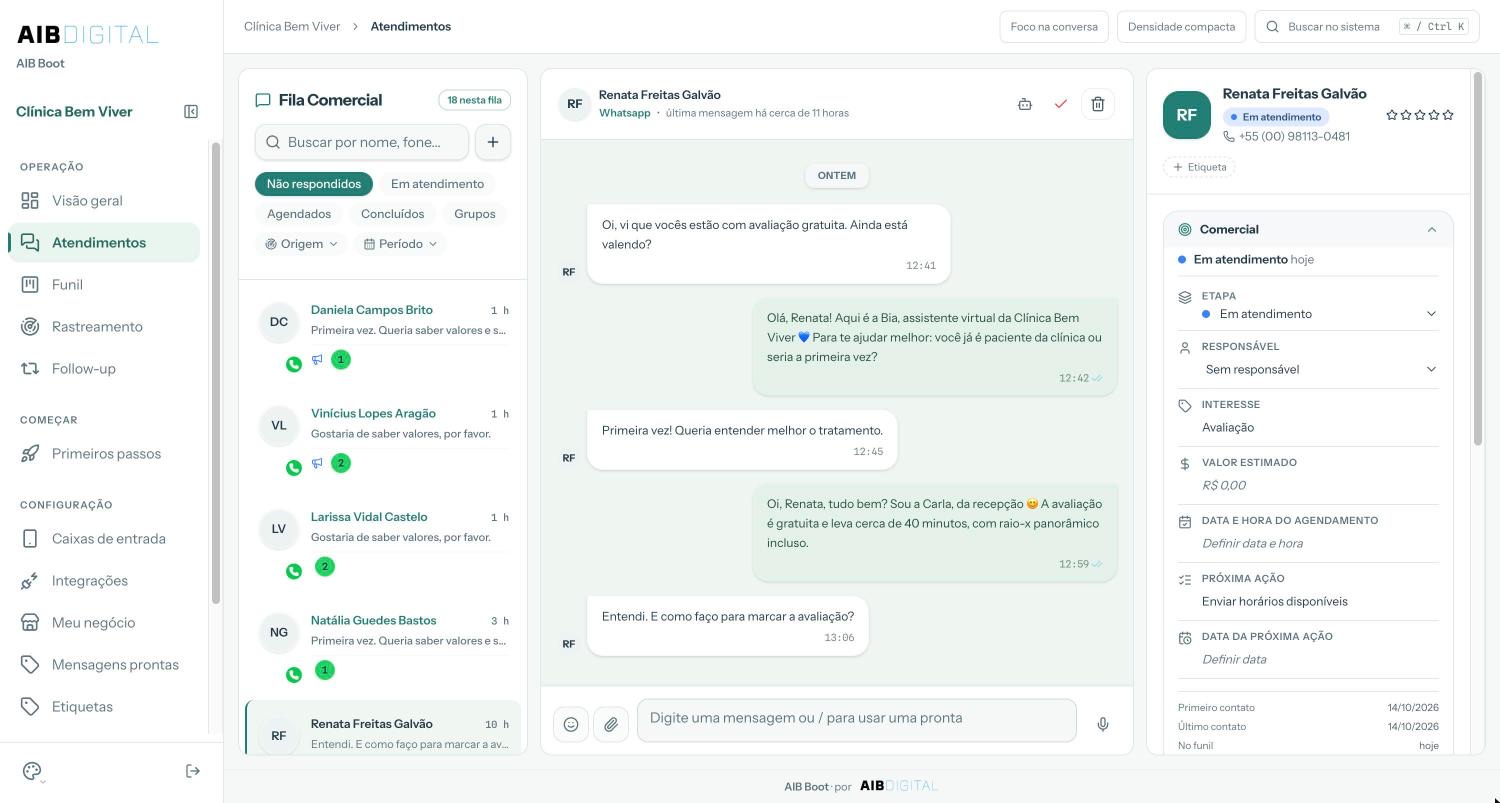Open the Origem filter dropdown
Image resolution: width=1500 pixels, height=803 pixels.
click(301, 244)
